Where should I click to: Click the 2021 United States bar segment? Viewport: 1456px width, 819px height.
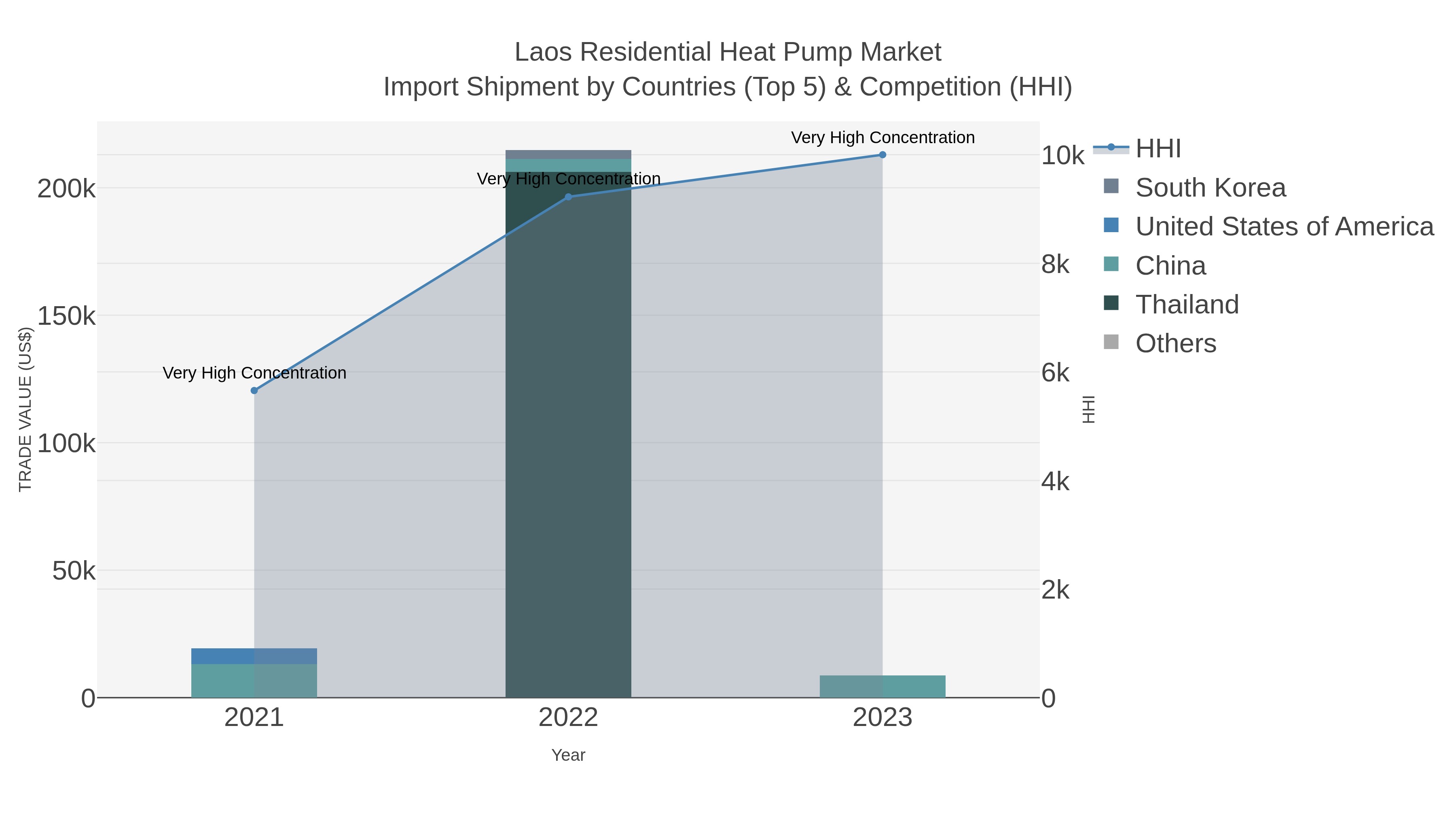254,657
